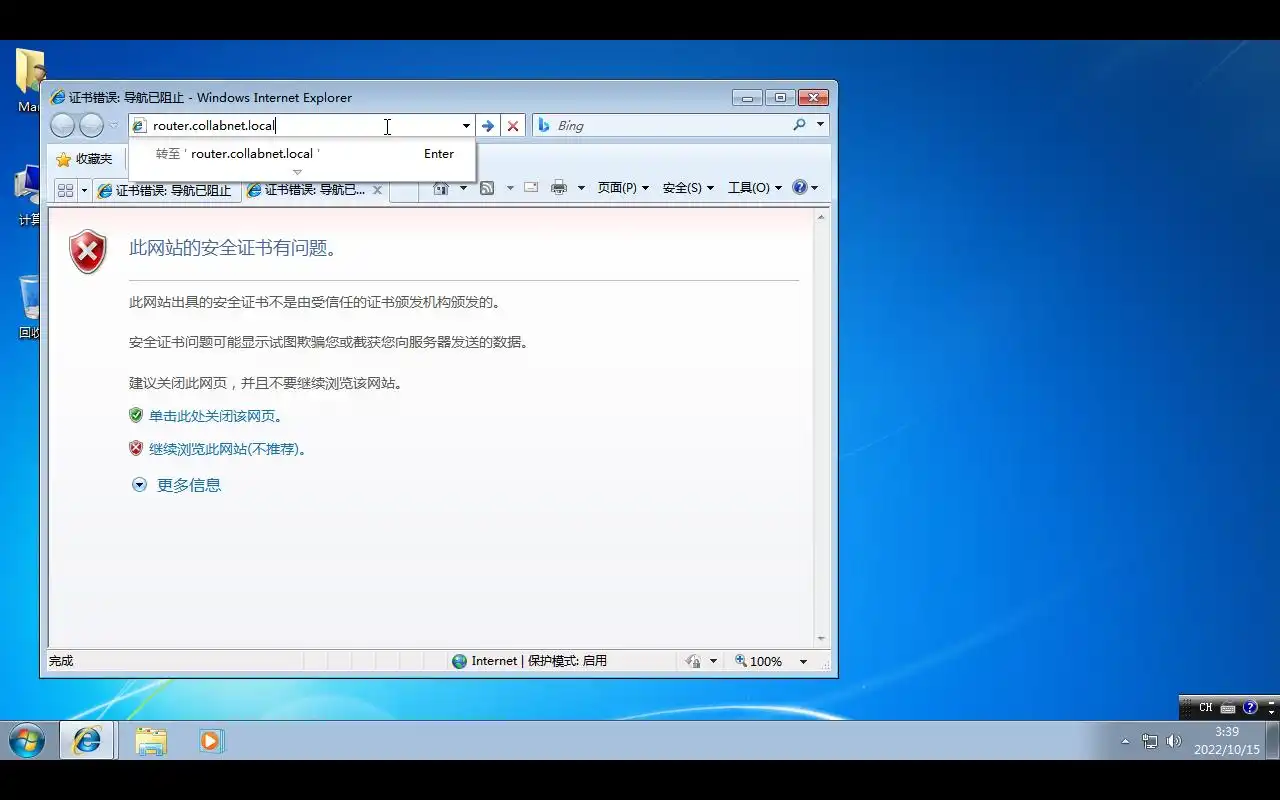
Task: Expand the autocomplete suggestion chevron
Action: [x=297, y=172]
